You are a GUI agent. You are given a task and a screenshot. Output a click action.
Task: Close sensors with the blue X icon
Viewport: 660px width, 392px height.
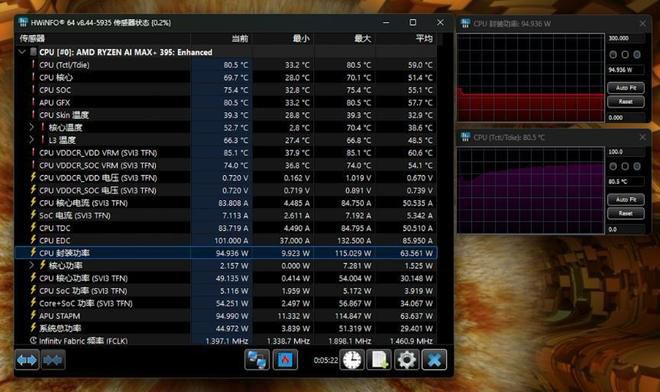[434, 360]
